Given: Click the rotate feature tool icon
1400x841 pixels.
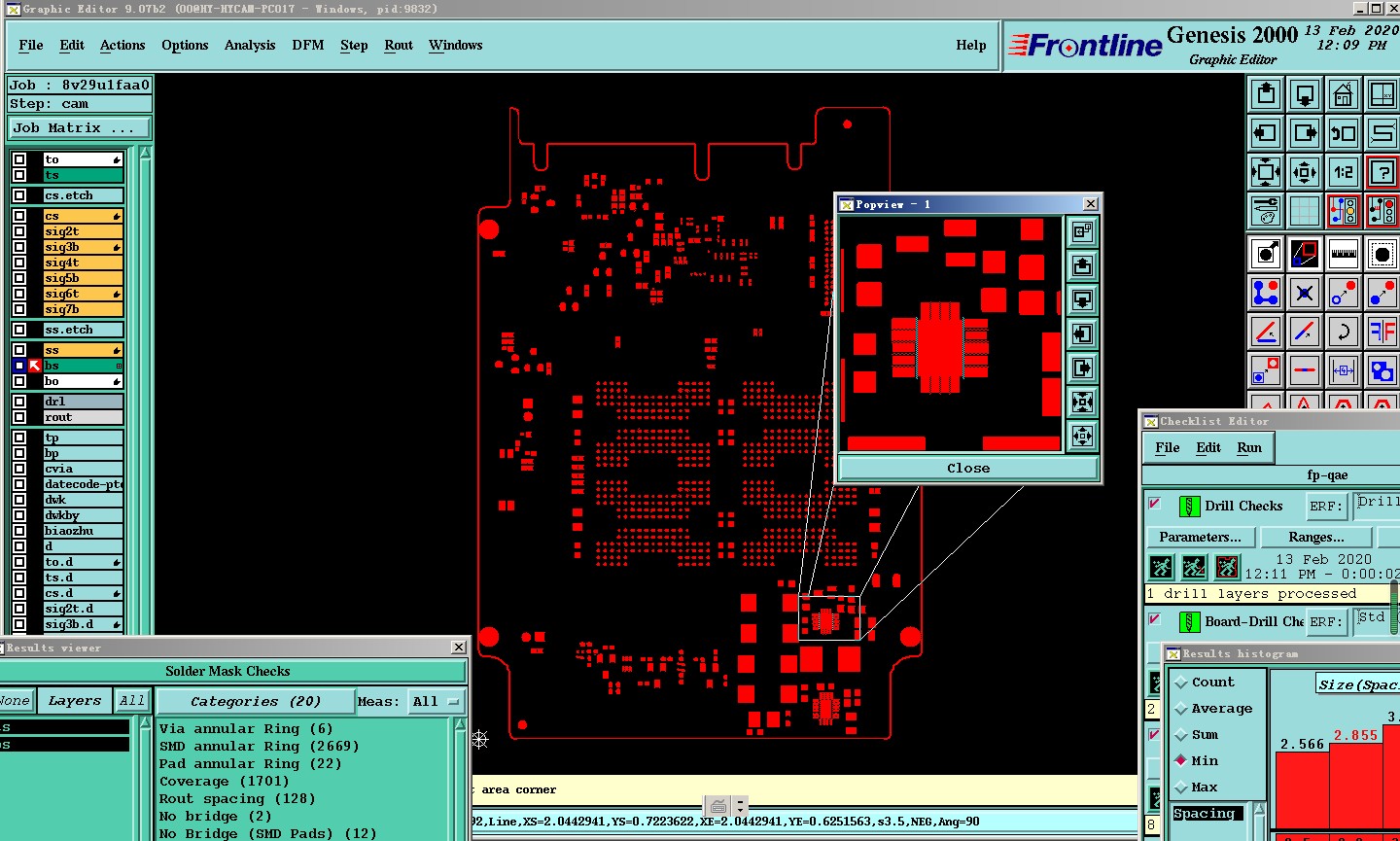Looking at the screenshot, I should coord(1344,332).
